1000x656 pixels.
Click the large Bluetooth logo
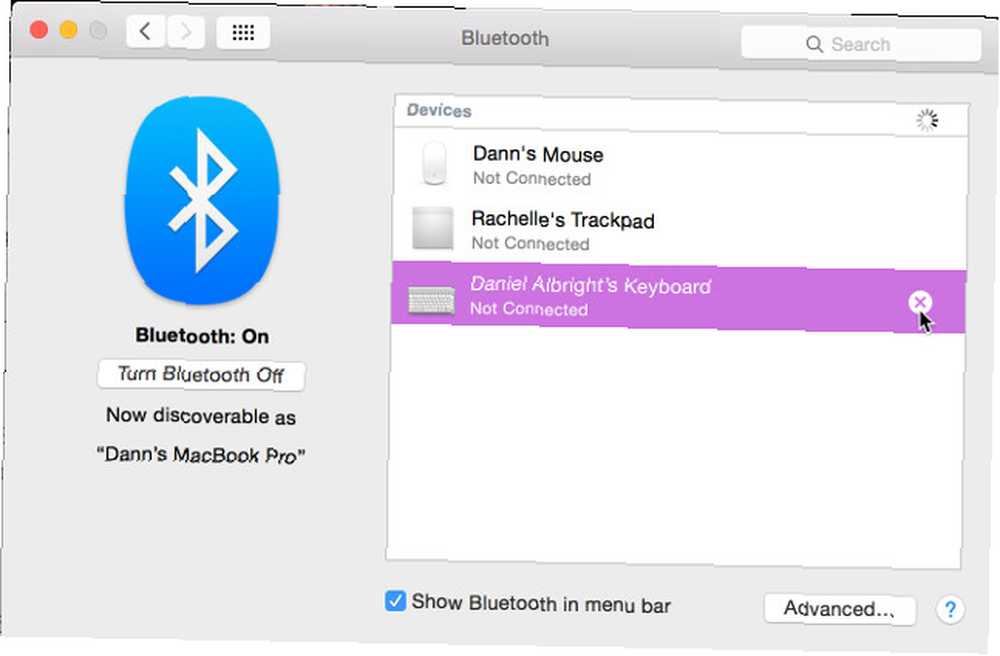click(x=202, y=200)
